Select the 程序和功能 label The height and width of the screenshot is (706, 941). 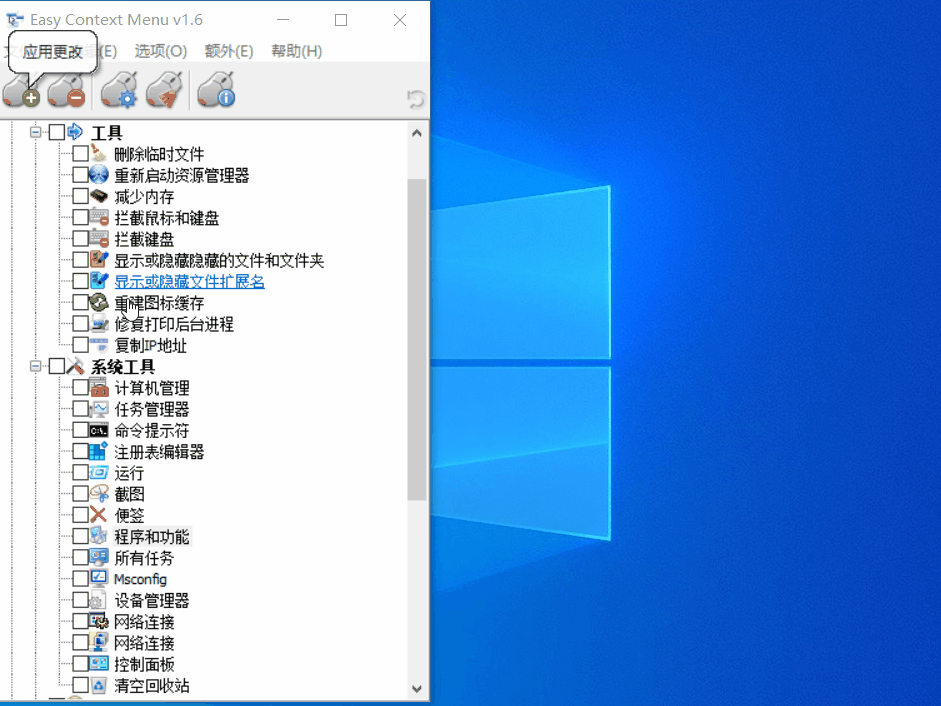(152, 537)
